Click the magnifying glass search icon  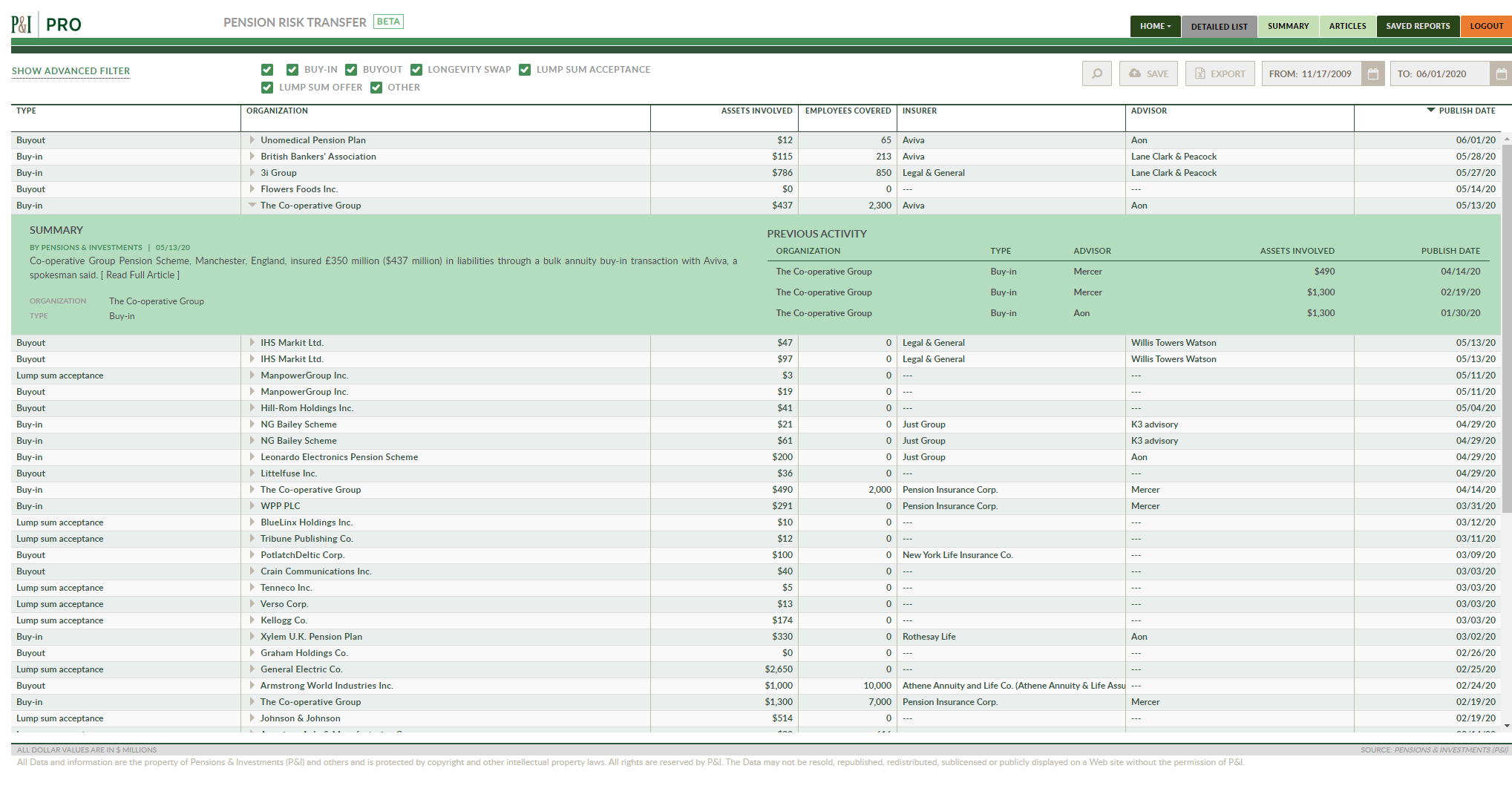[x=1096, y=73]
